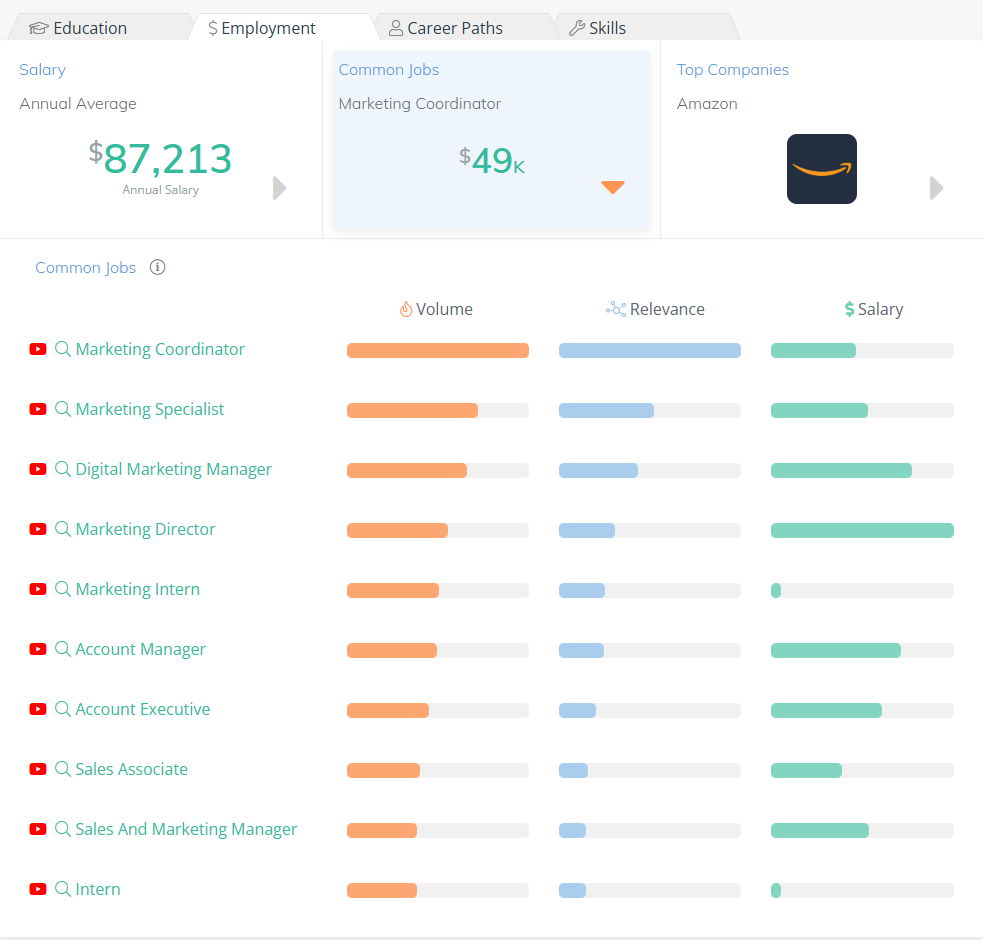
Task: Open YouTube video for Marketing Director
Action: [x=38, y=529]
